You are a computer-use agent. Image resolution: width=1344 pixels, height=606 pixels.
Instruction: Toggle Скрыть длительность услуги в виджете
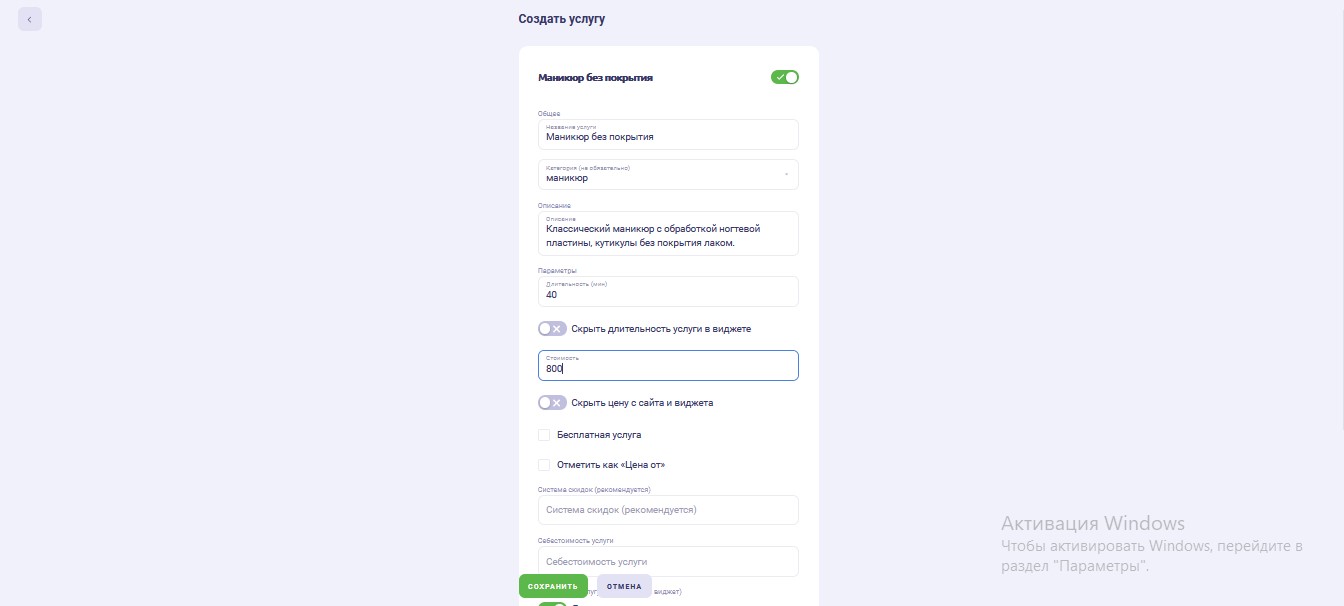tap(552, 328)
